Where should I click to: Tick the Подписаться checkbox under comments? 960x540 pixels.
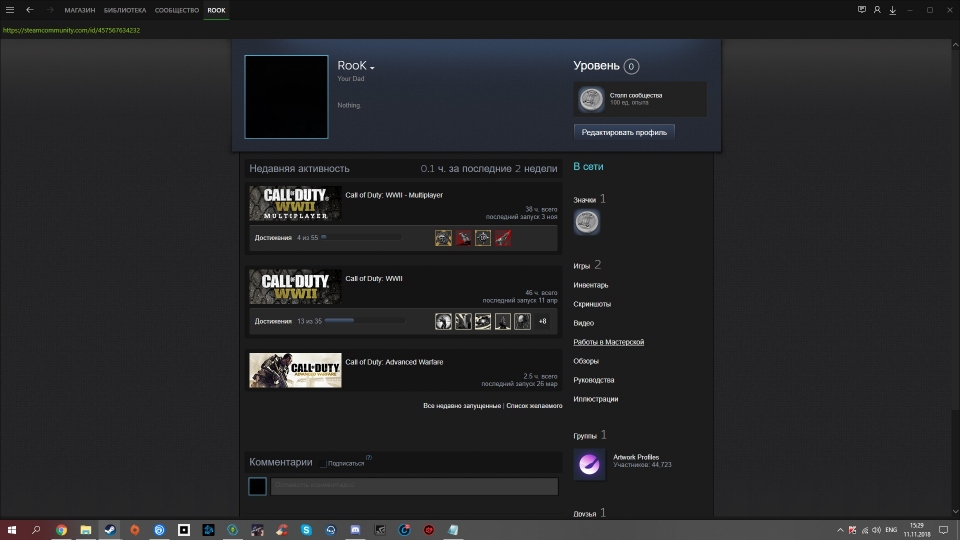pyautogui.click(x=323, y=463)
